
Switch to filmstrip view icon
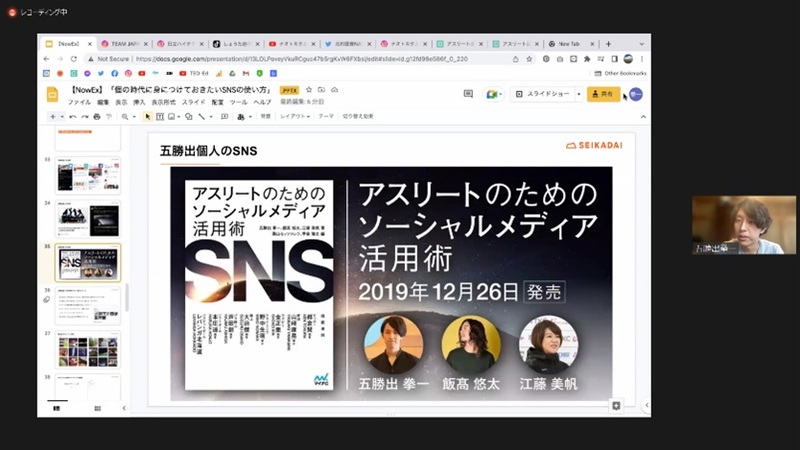(x=57, y=408)
